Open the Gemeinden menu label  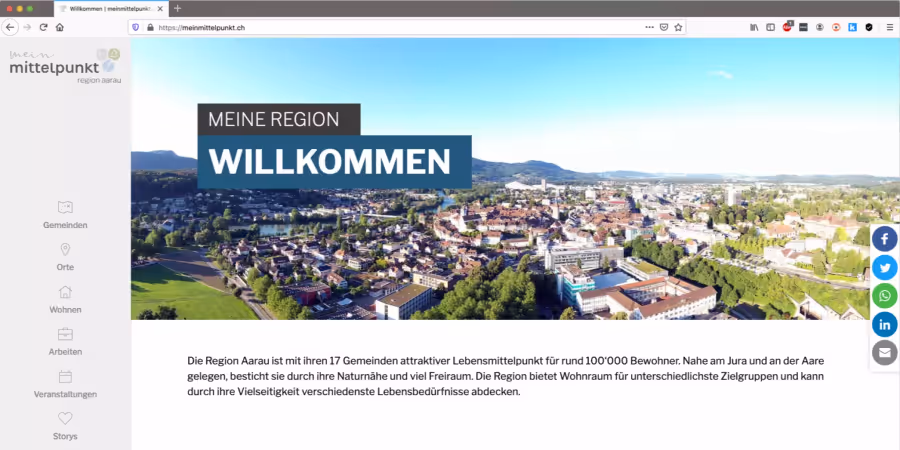tap(65, 226)
